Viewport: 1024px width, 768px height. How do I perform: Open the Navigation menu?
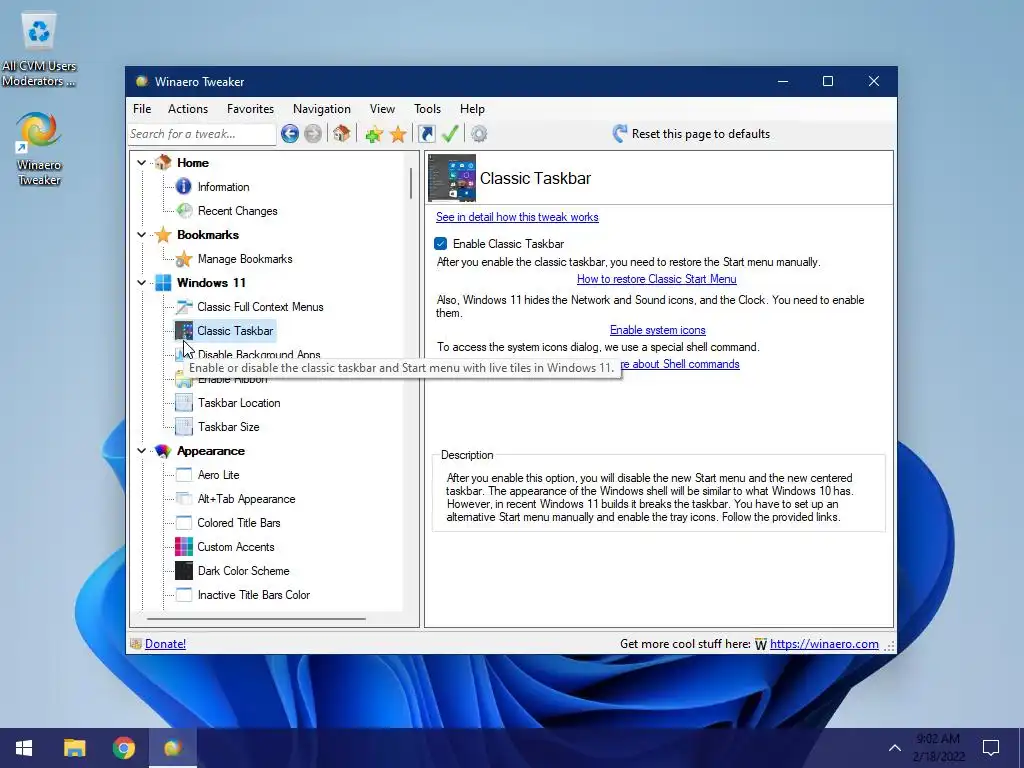click(322, 109)
